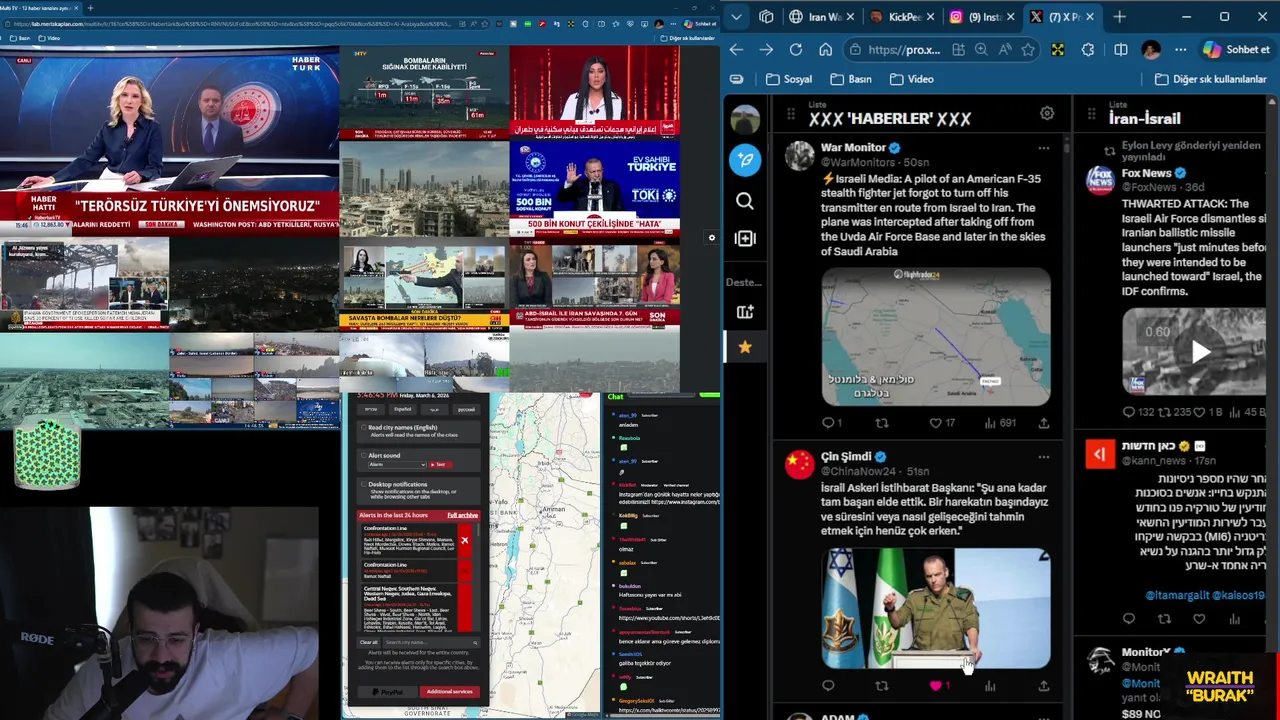This screenshot has width=1280, height=720.
Task: Open HABERLER column settings gear
Action: click(1047, 114)
